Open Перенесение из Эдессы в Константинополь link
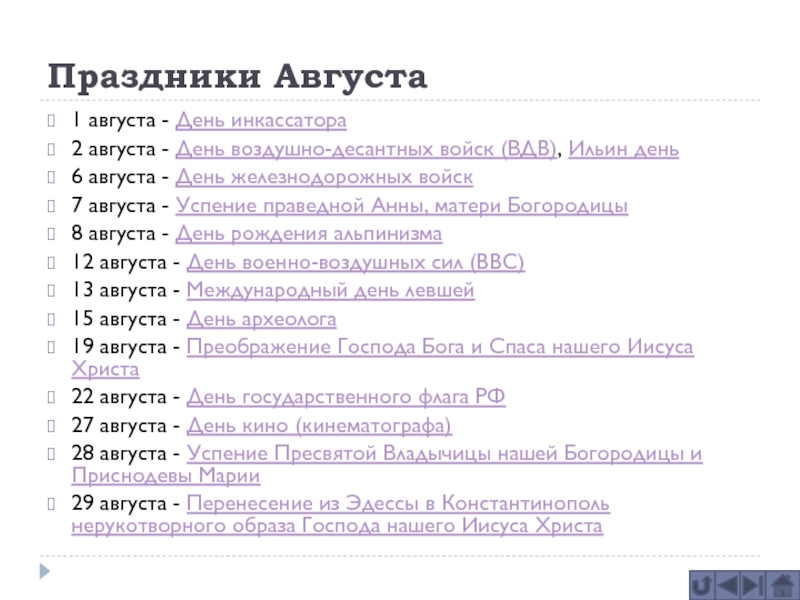This screenshot has height=600, width=800. coord(398,503)
